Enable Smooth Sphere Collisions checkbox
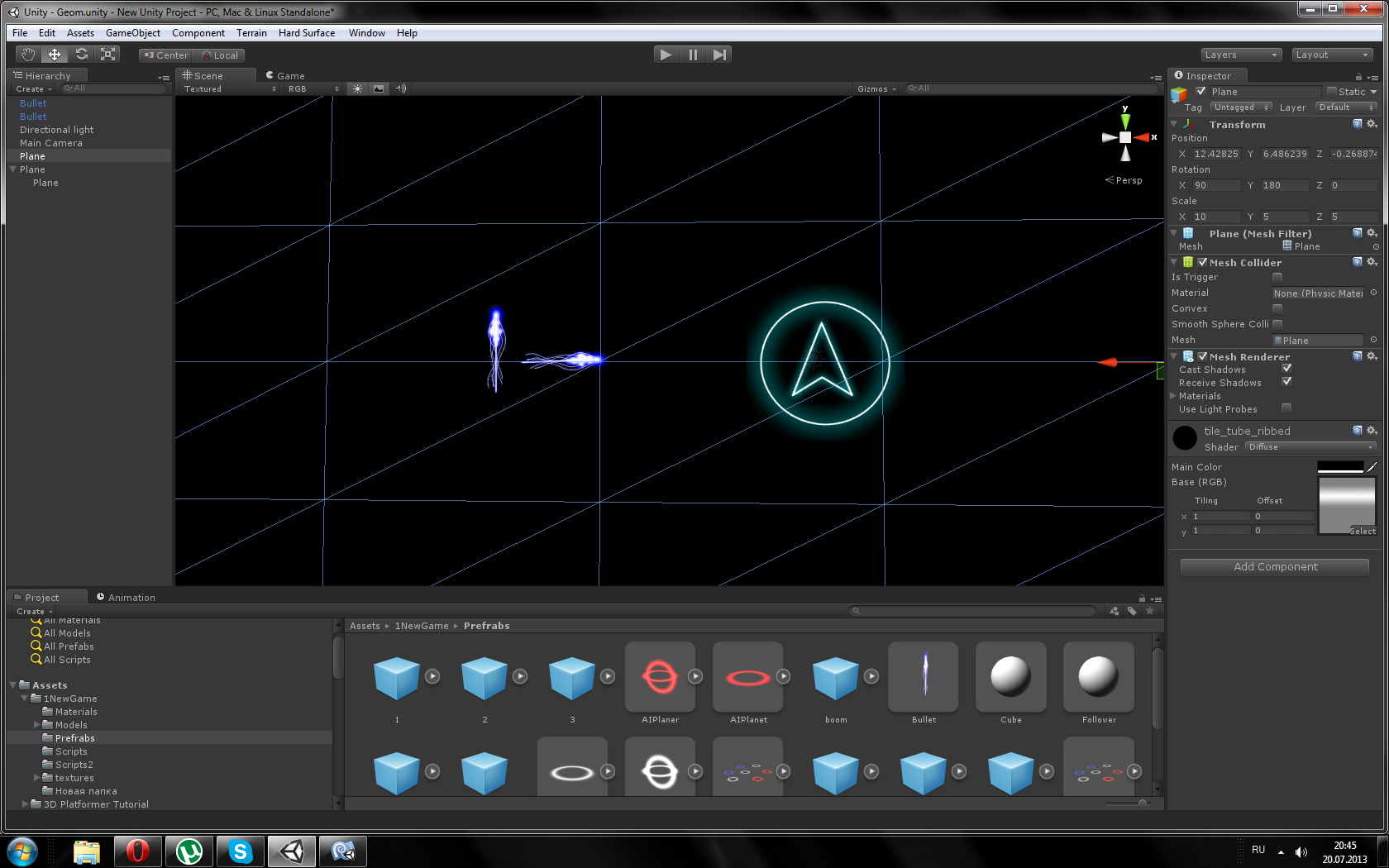 1277,324
